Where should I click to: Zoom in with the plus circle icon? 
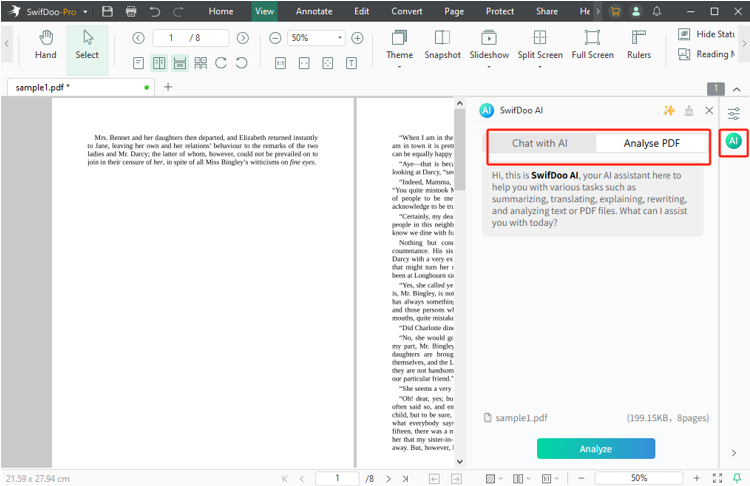(357, 38)
